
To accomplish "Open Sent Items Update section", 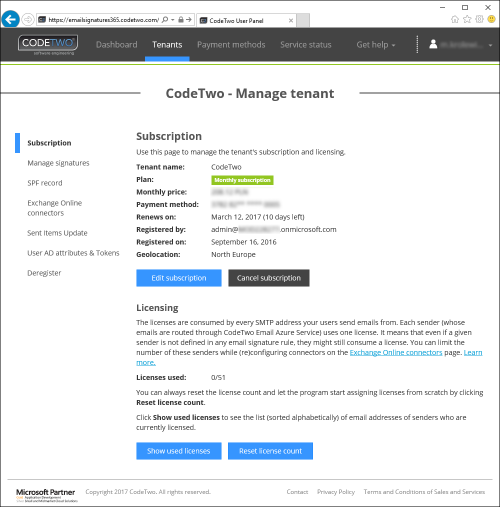I will (57, 233).
